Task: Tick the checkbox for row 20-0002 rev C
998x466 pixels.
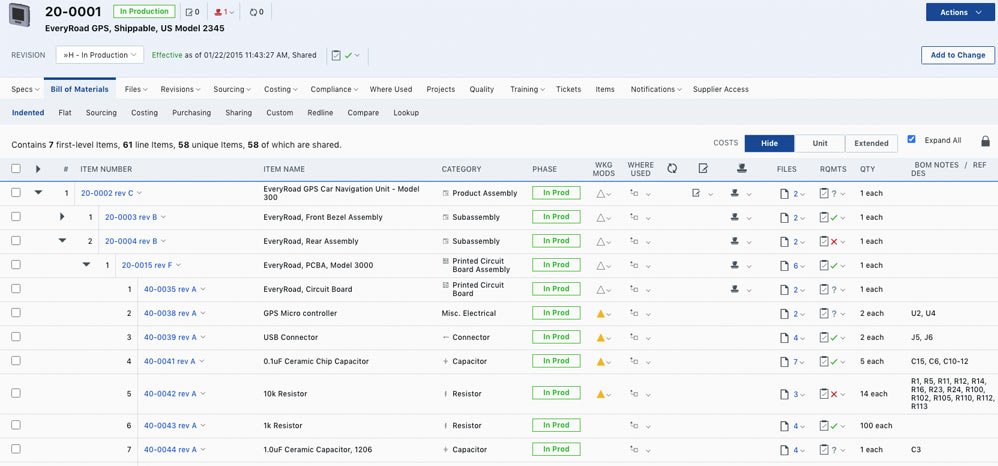Action: (x=16, y=192)
